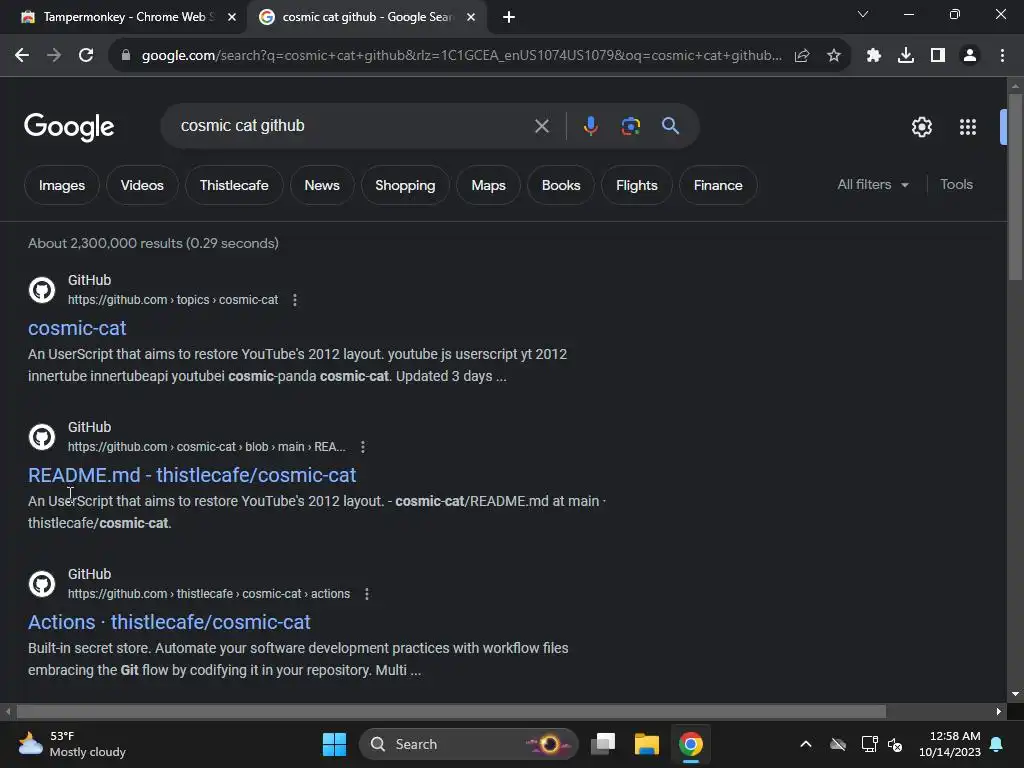The width and height of the screenshot is (1024, 768).
Task: Search by image with Google Lens
Action: 631,126
